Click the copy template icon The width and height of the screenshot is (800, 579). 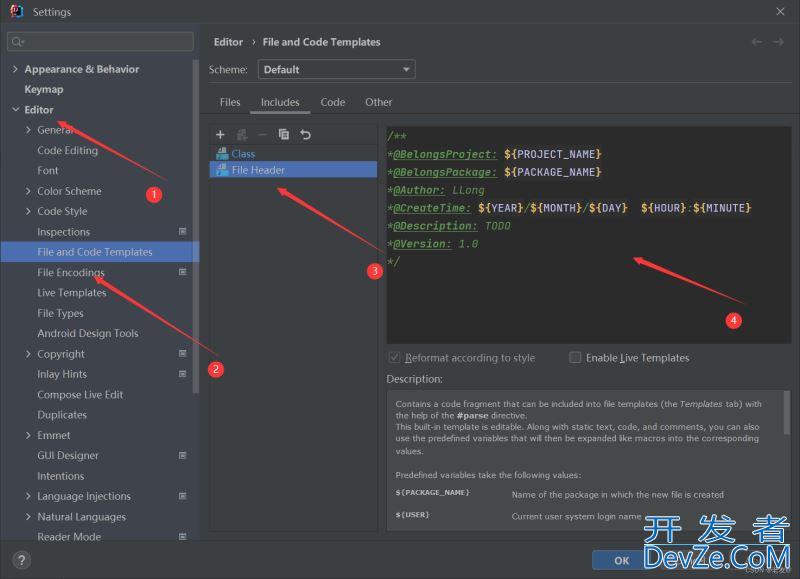pyautogui.click(x=284, y=134)
